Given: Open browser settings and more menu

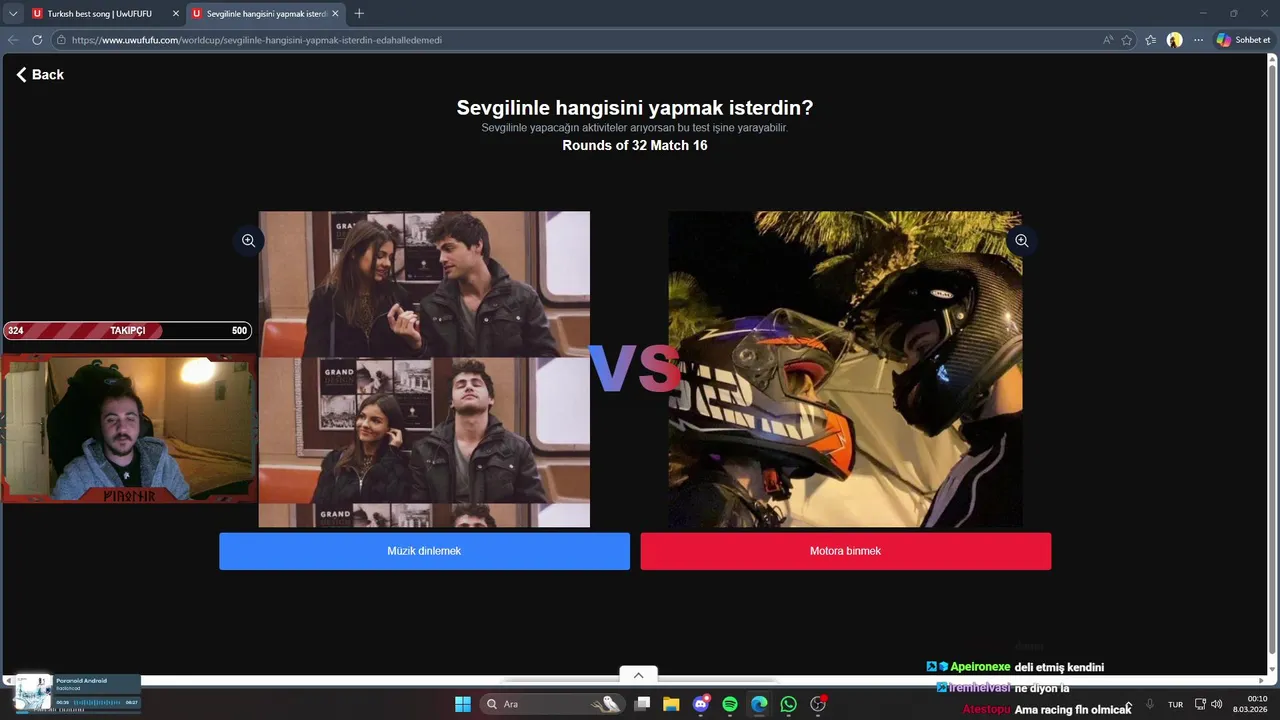Looking at the screenshot, I should (x=1198, y=40).
